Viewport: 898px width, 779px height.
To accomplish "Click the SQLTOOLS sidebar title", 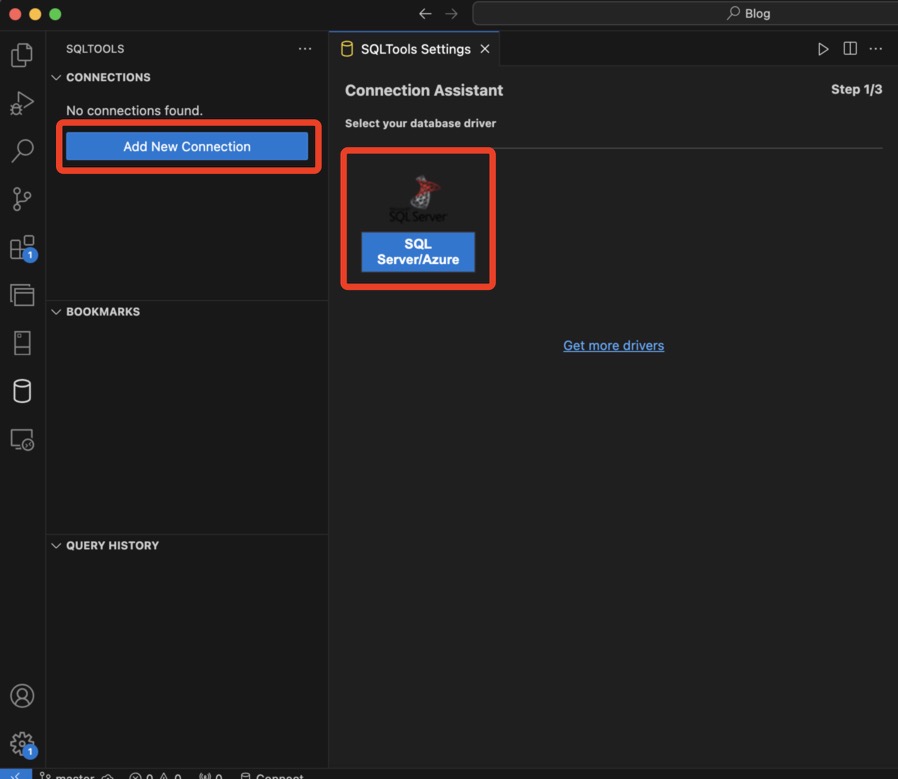I will click(x=95, y=49).
